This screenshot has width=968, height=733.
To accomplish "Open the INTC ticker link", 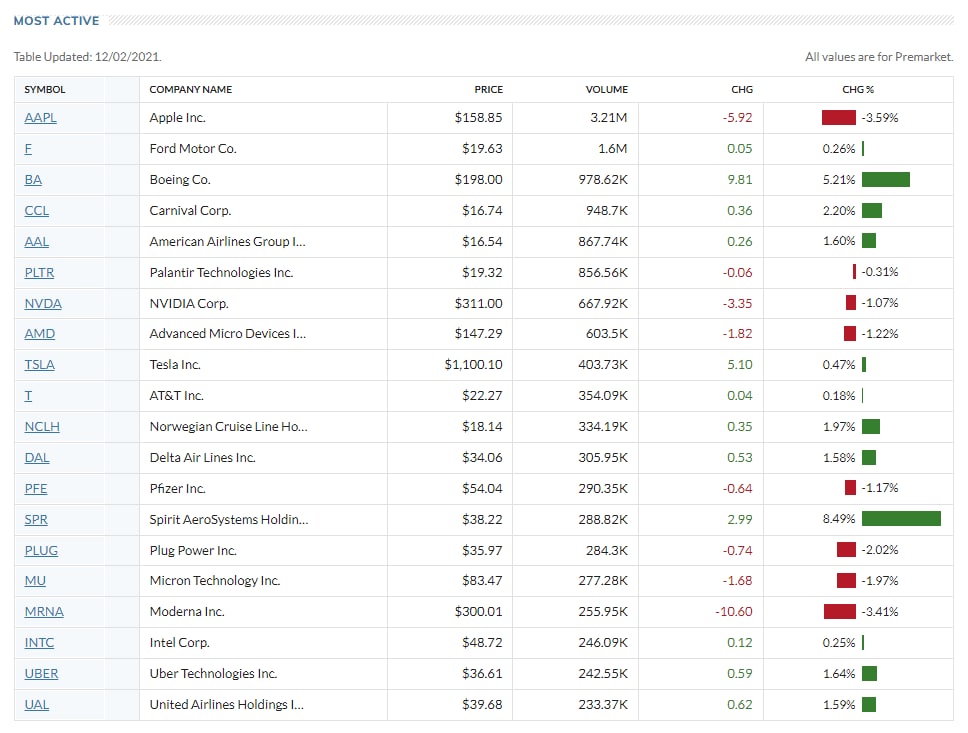I will [39, 642].
